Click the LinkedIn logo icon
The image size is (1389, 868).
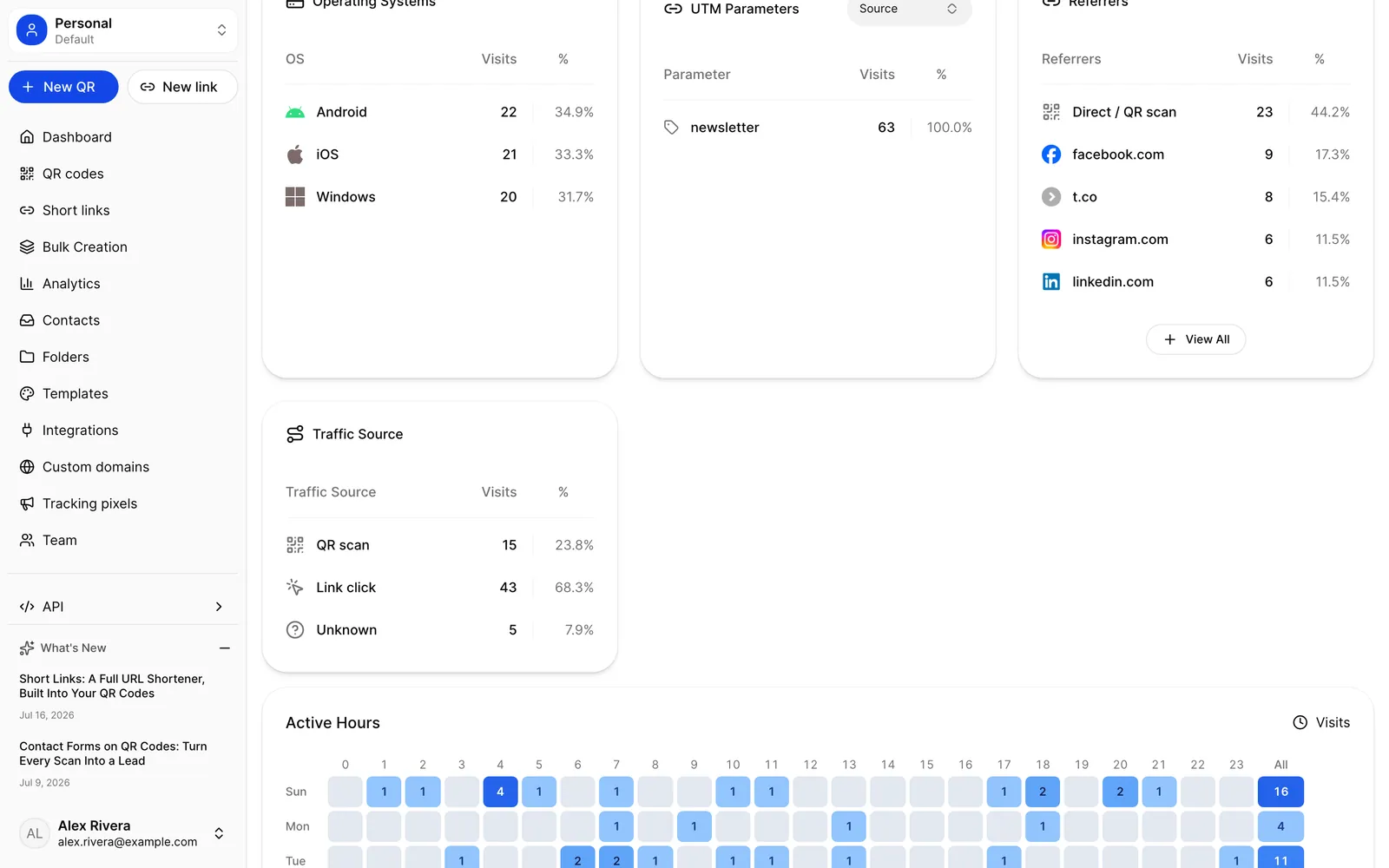(x=1051, y=282)
